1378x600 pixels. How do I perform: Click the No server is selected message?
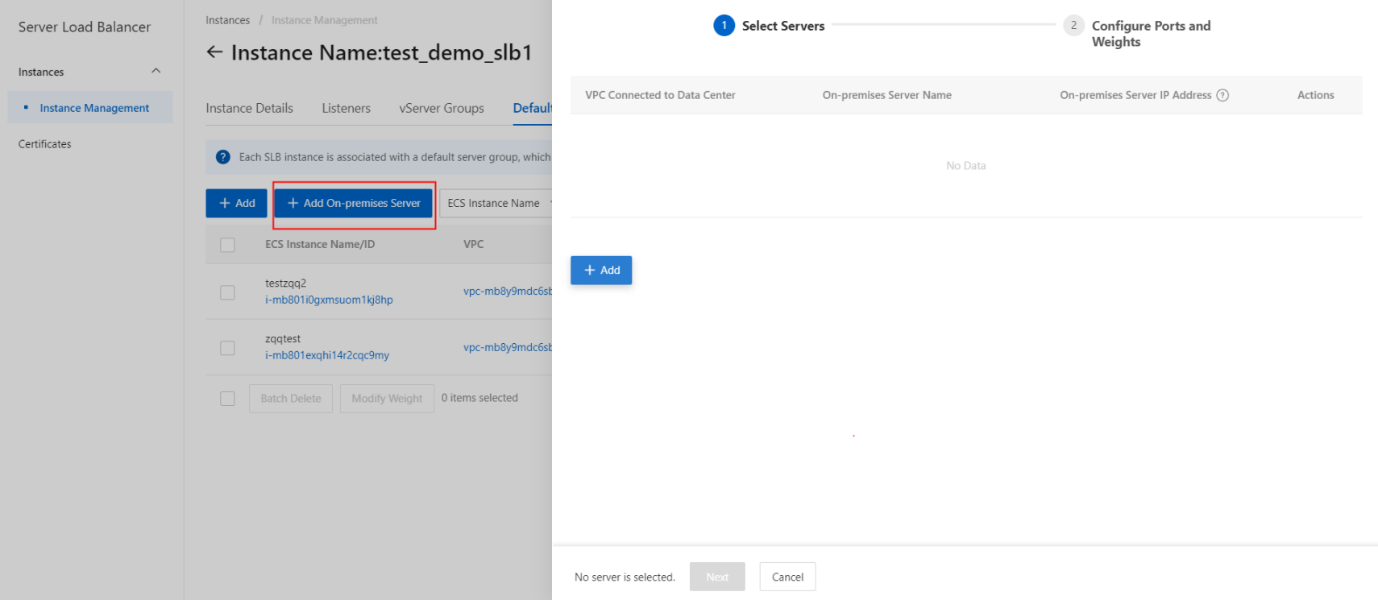click(x=625, y=577)
